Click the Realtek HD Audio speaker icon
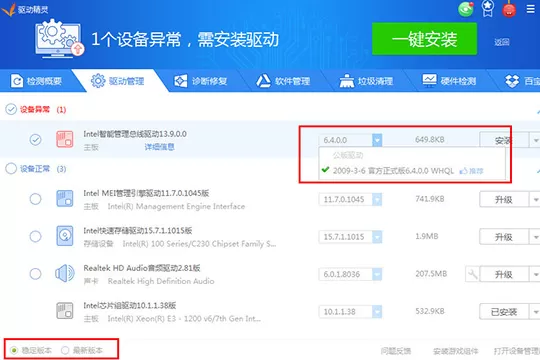 (x=65, y=274)
